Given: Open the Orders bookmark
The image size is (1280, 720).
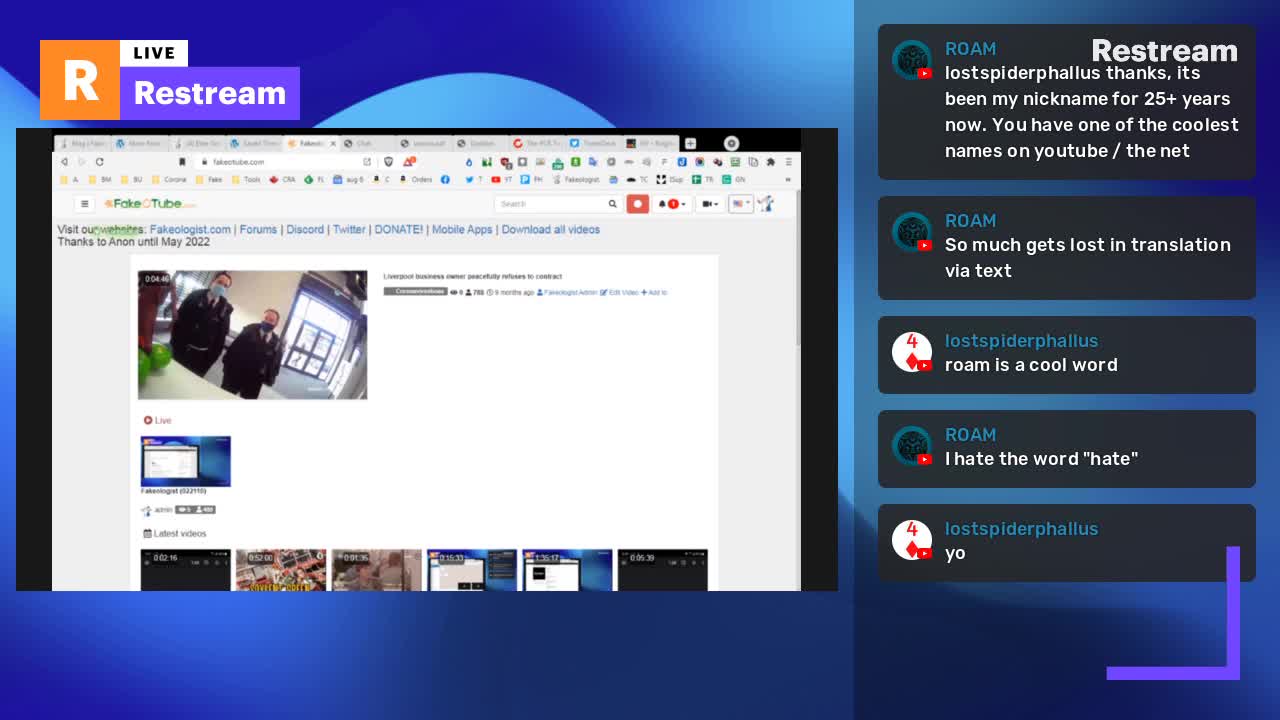Looking at the screenshot, I should click(x=416, y=180).
